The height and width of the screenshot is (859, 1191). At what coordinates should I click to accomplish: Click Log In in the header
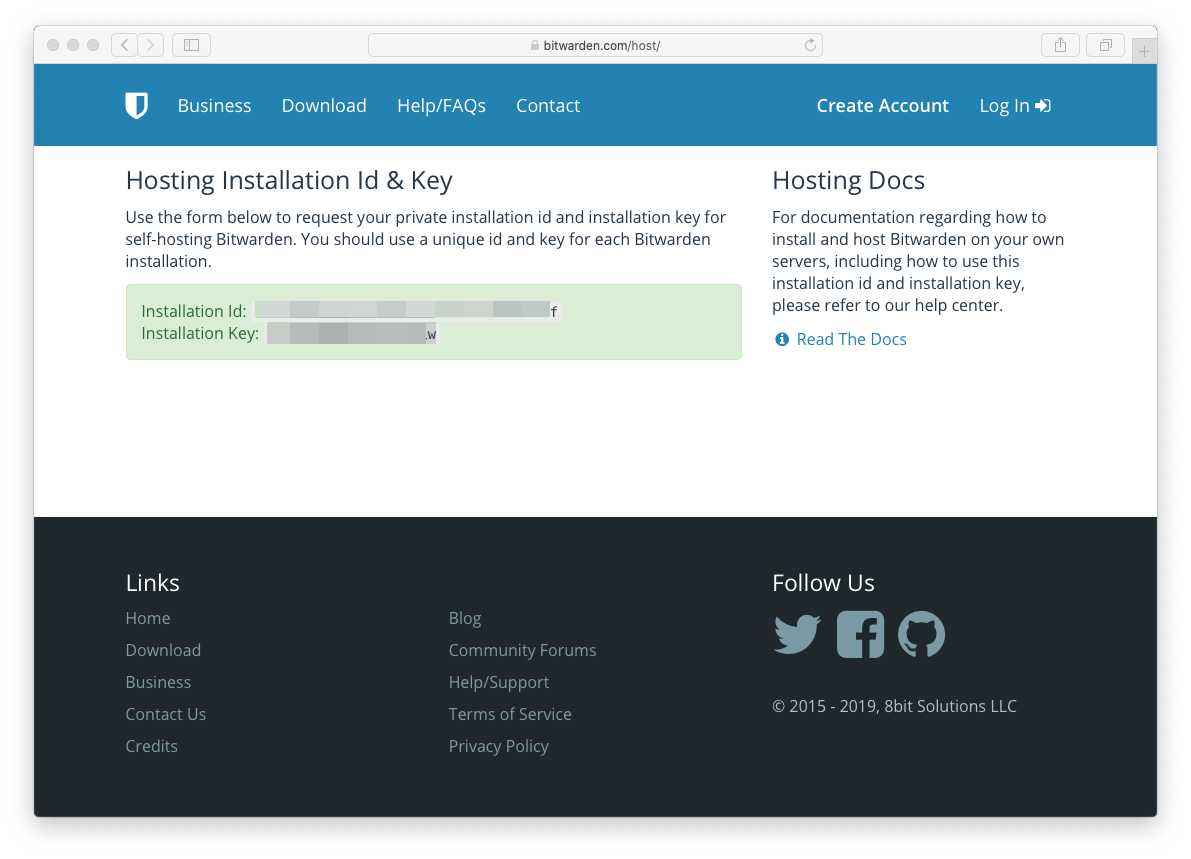tap(1016, 106)
